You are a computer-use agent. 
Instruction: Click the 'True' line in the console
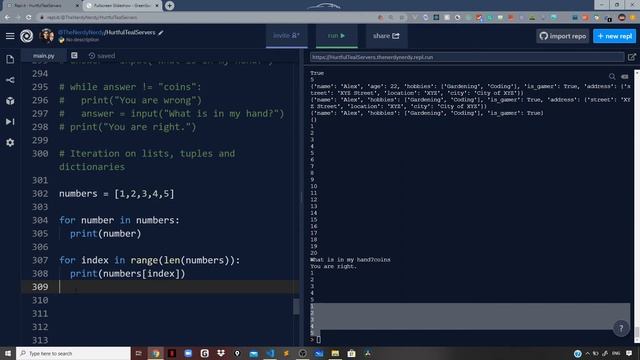[317, 73]
